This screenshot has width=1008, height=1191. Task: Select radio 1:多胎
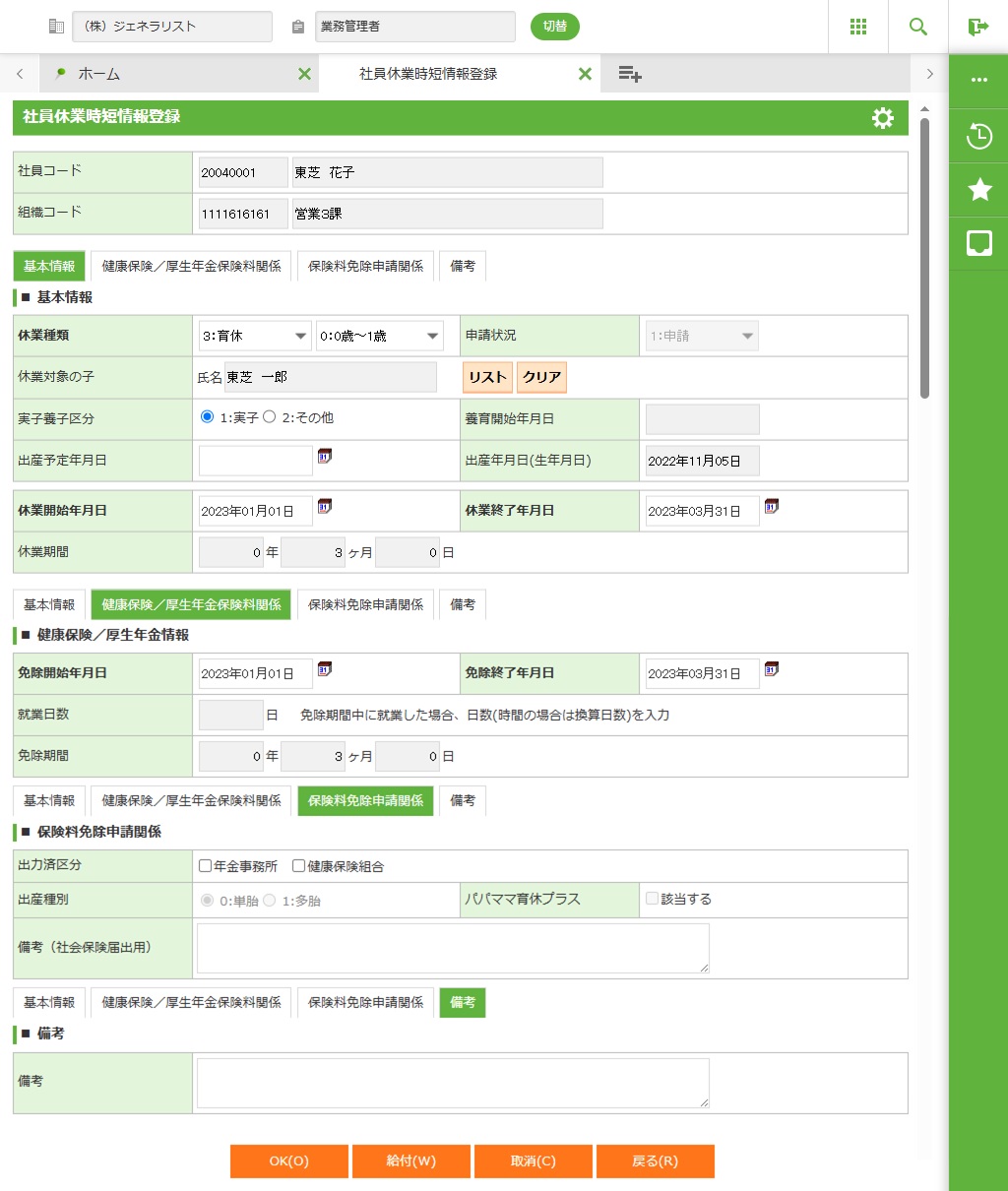[x=269, y=900]
